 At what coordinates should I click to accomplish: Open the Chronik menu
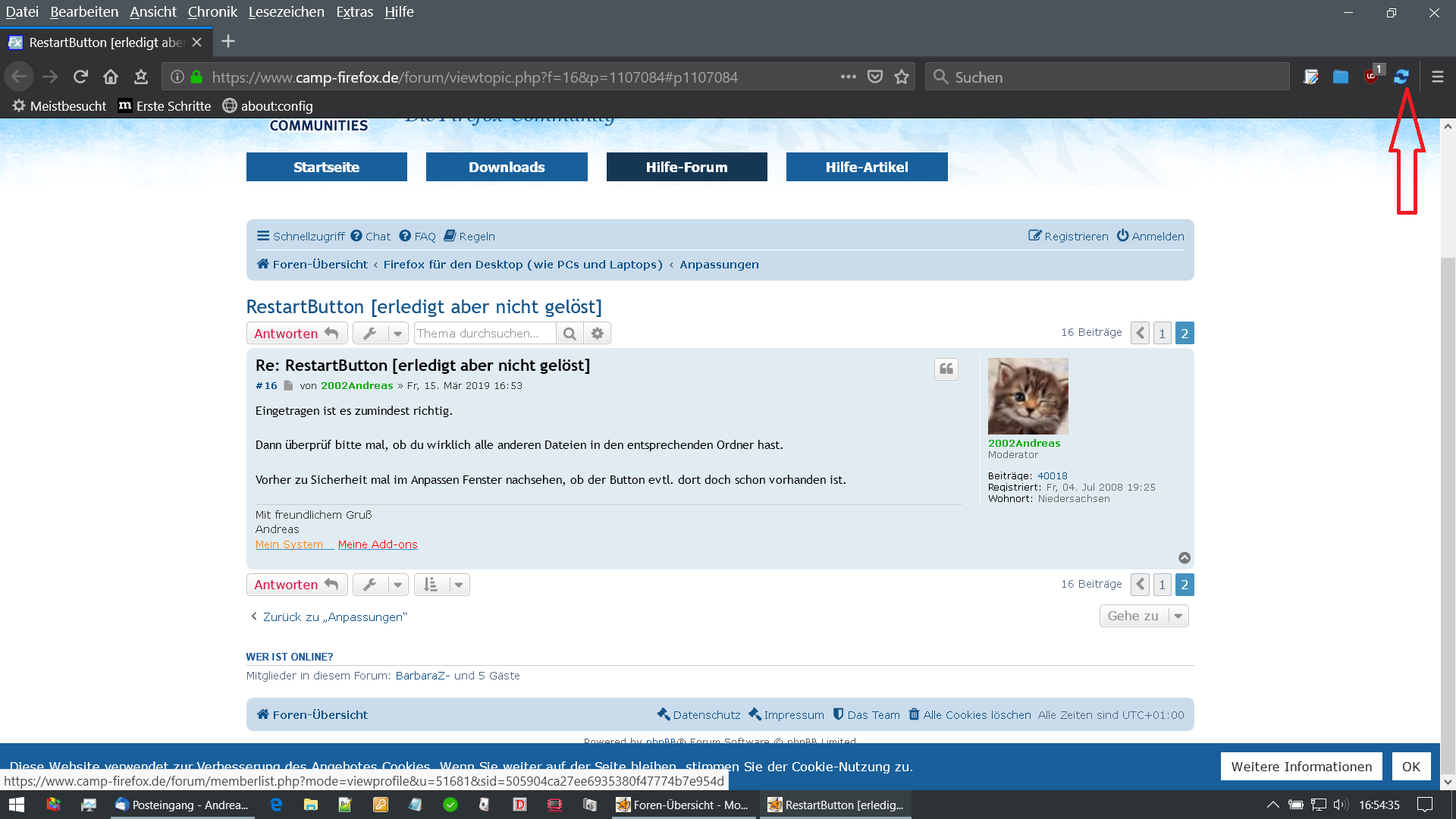pos(212,12)
